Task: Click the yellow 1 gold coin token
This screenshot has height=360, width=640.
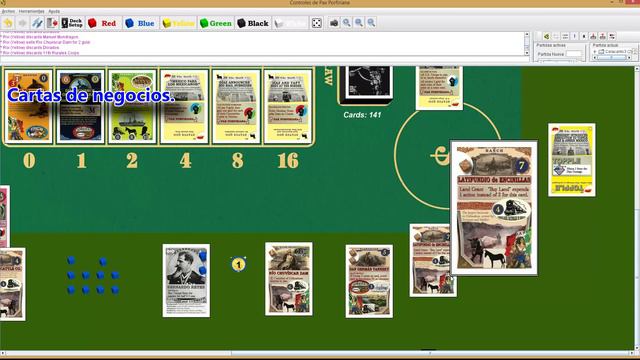Action: click(x=238, y=264)
